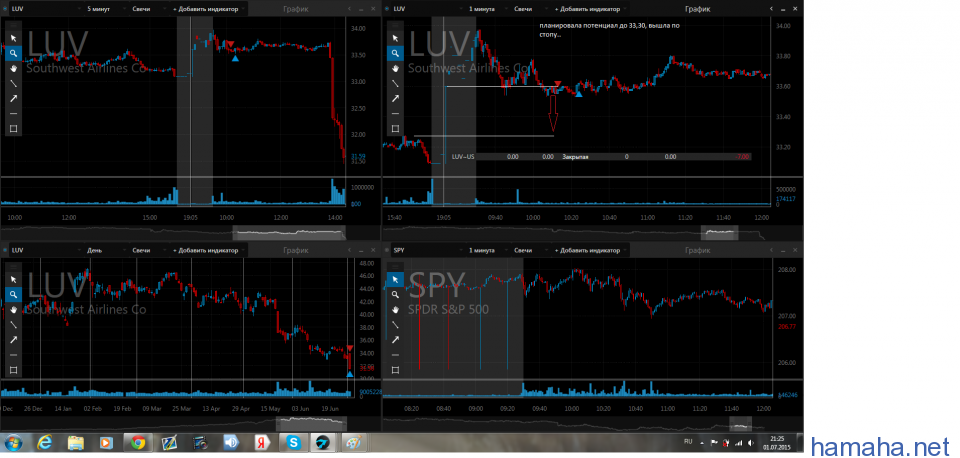Select arrow drawing tool in LUV daily chart
The image size is (960, 458).
point(13,340)
